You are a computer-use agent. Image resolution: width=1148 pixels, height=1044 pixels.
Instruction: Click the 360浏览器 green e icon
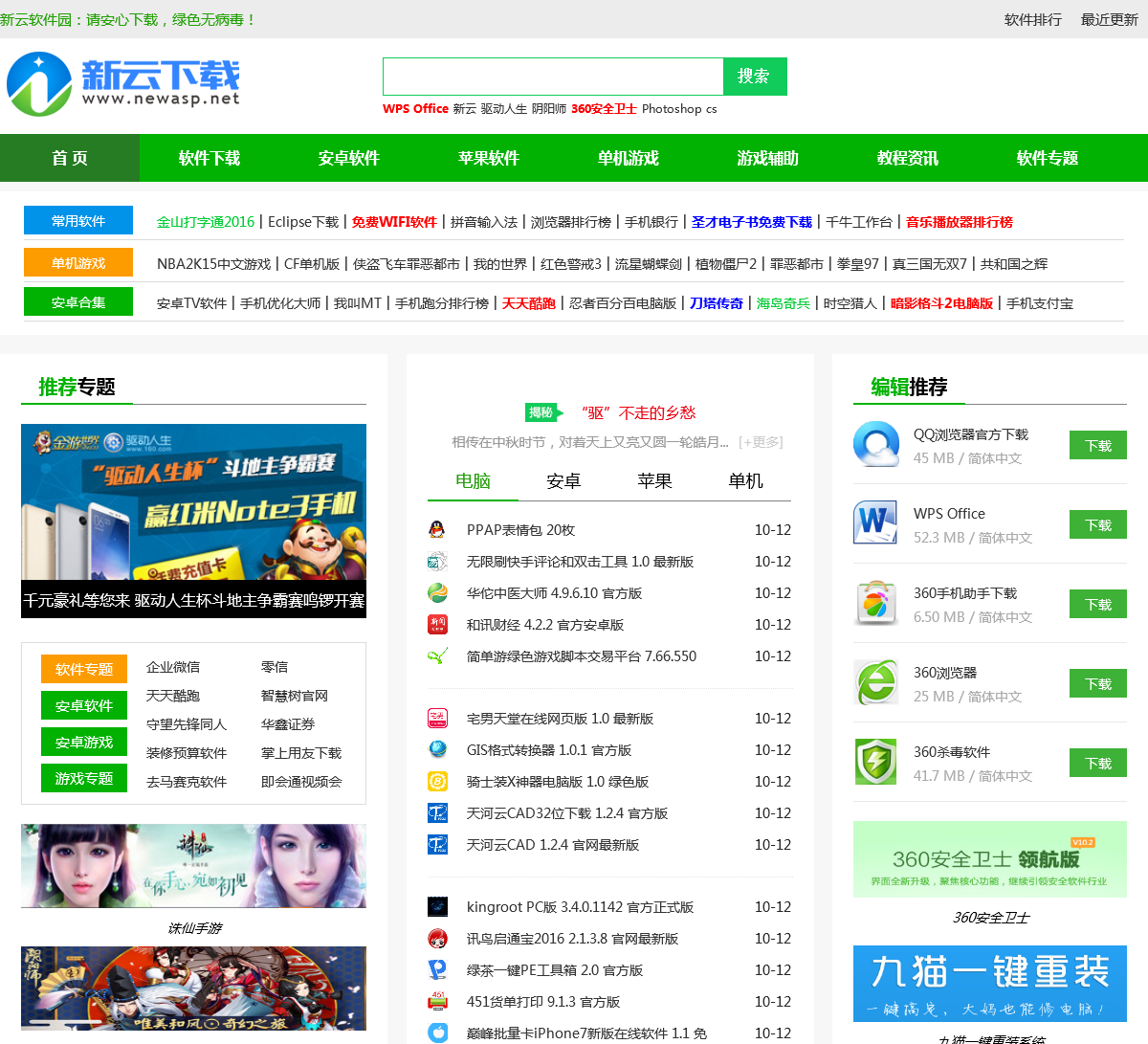tap(876, 682)
